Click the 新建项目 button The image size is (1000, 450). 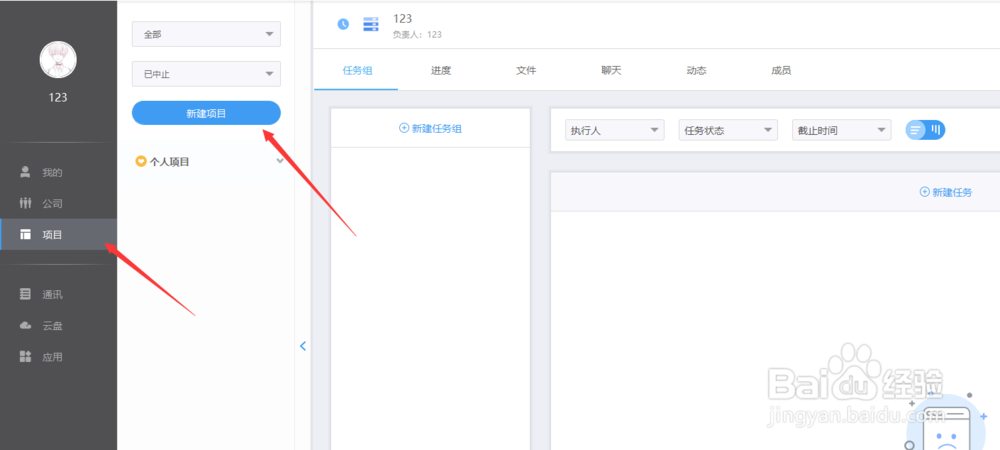tap(206, 113)
